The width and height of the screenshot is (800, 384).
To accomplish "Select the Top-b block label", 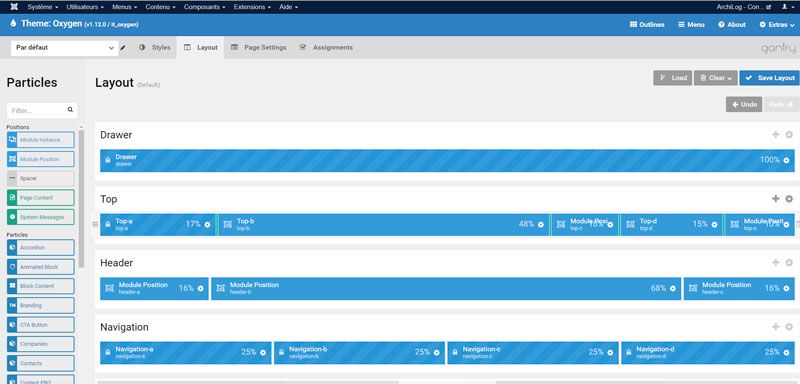I will [x=245, y=221].
